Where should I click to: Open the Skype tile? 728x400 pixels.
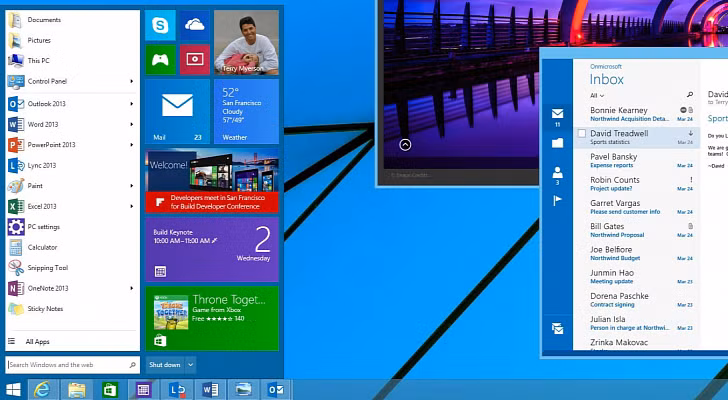click(160, 25)
